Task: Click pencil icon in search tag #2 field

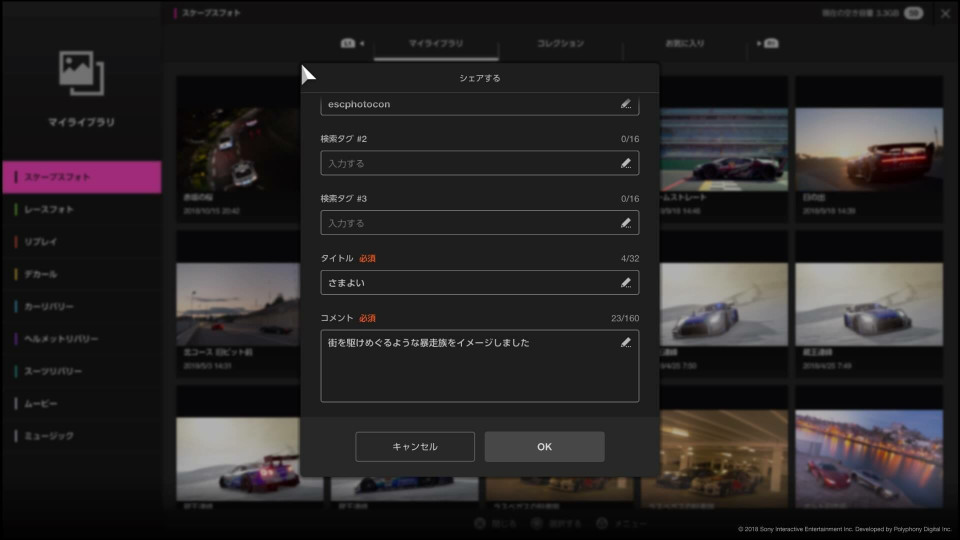Action: pos(626,163)
